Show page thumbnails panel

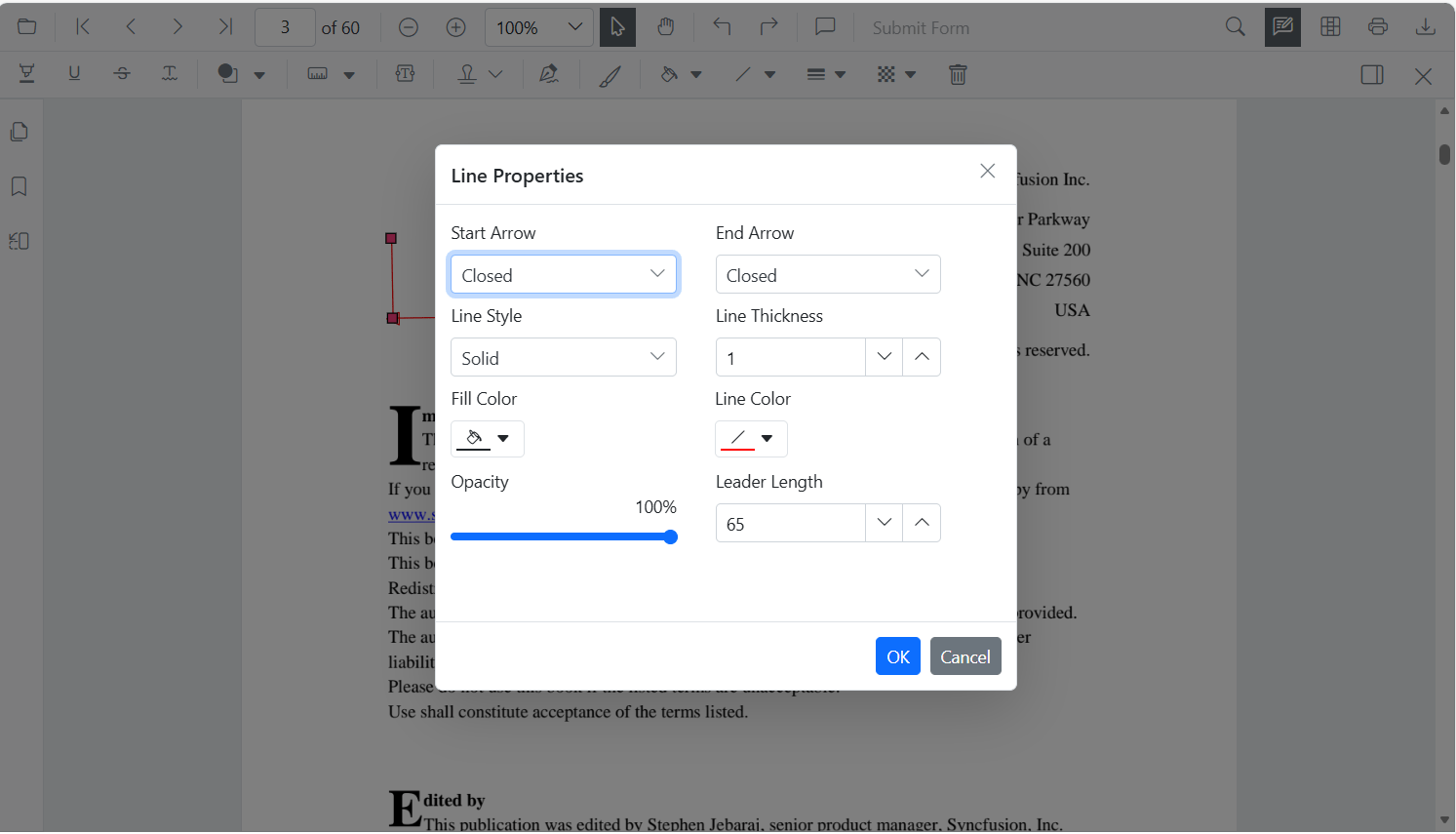[x=19, y=131]
